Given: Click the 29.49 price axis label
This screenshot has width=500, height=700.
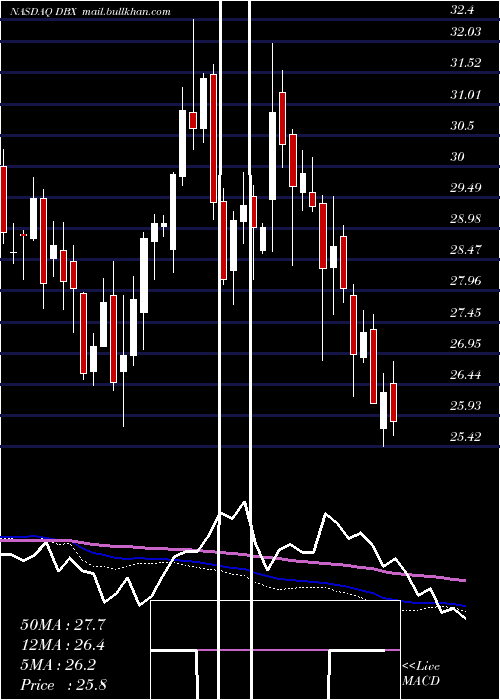Looking at the screenshot, I should [x=466, y=188].
